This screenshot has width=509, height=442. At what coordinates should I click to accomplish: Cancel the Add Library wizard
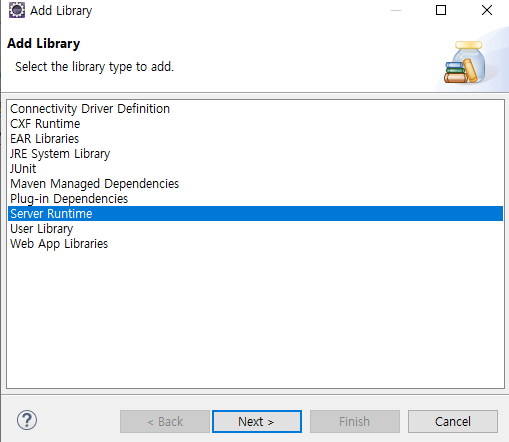pos(453,422)
